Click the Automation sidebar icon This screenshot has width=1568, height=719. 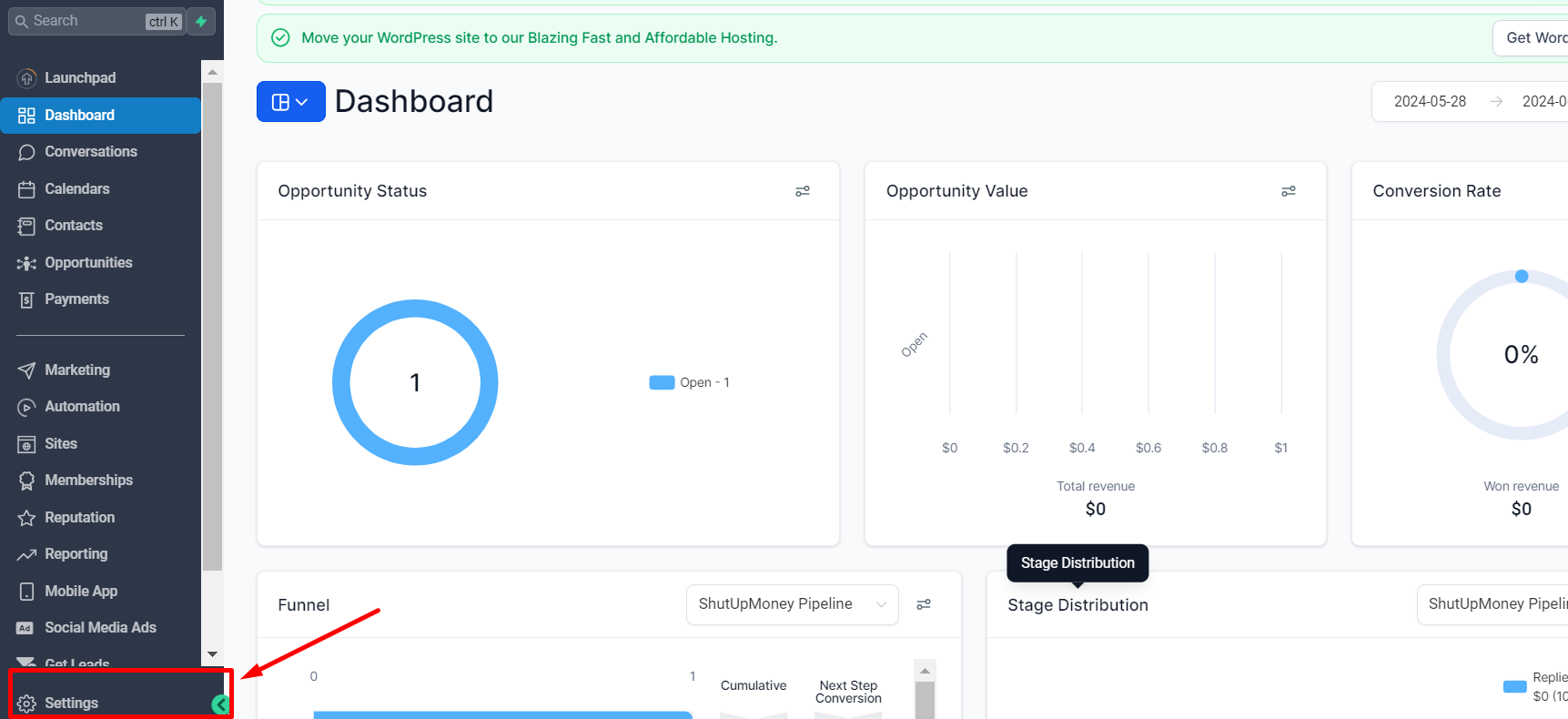click(x=27, y=407)
